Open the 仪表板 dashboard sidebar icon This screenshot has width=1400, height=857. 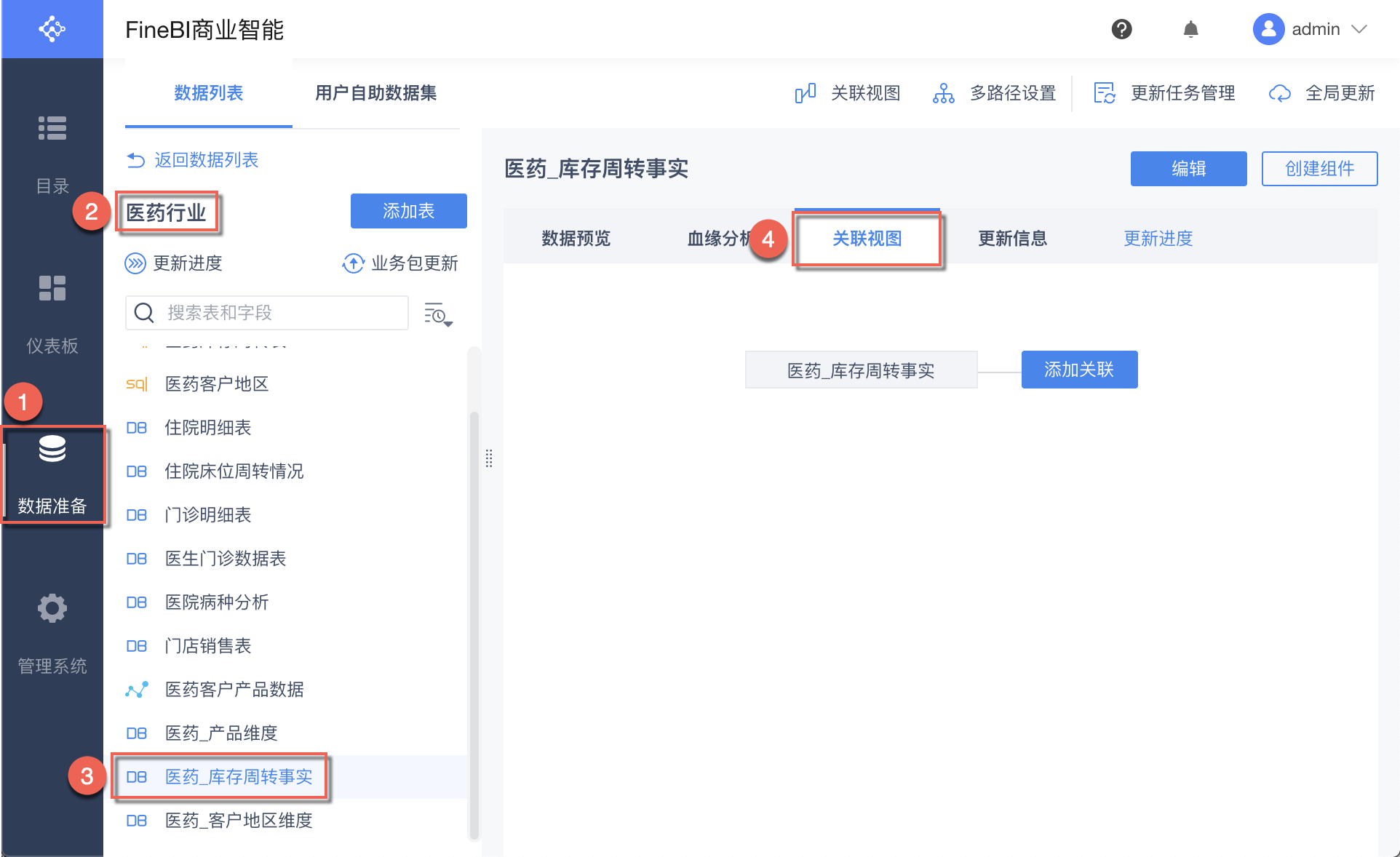coord(52,289)
